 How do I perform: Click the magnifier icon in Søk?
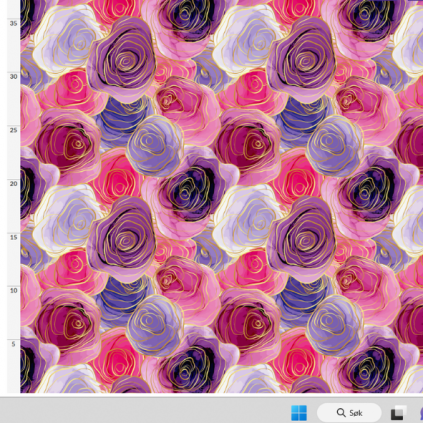341,413
